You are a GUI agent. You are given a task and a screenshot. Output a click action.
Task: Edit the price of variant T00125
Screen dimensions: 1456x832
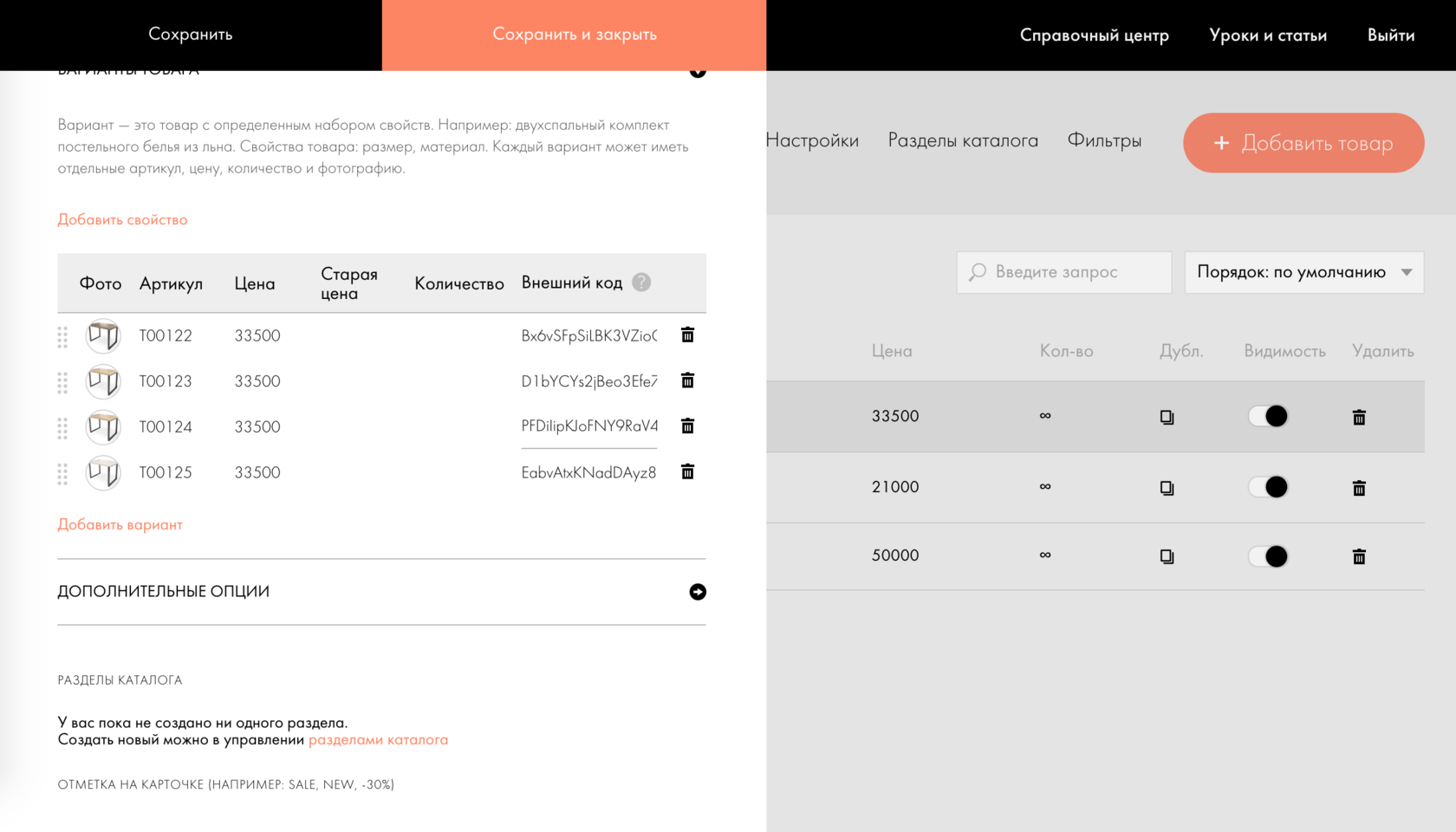tap(257, 472)
